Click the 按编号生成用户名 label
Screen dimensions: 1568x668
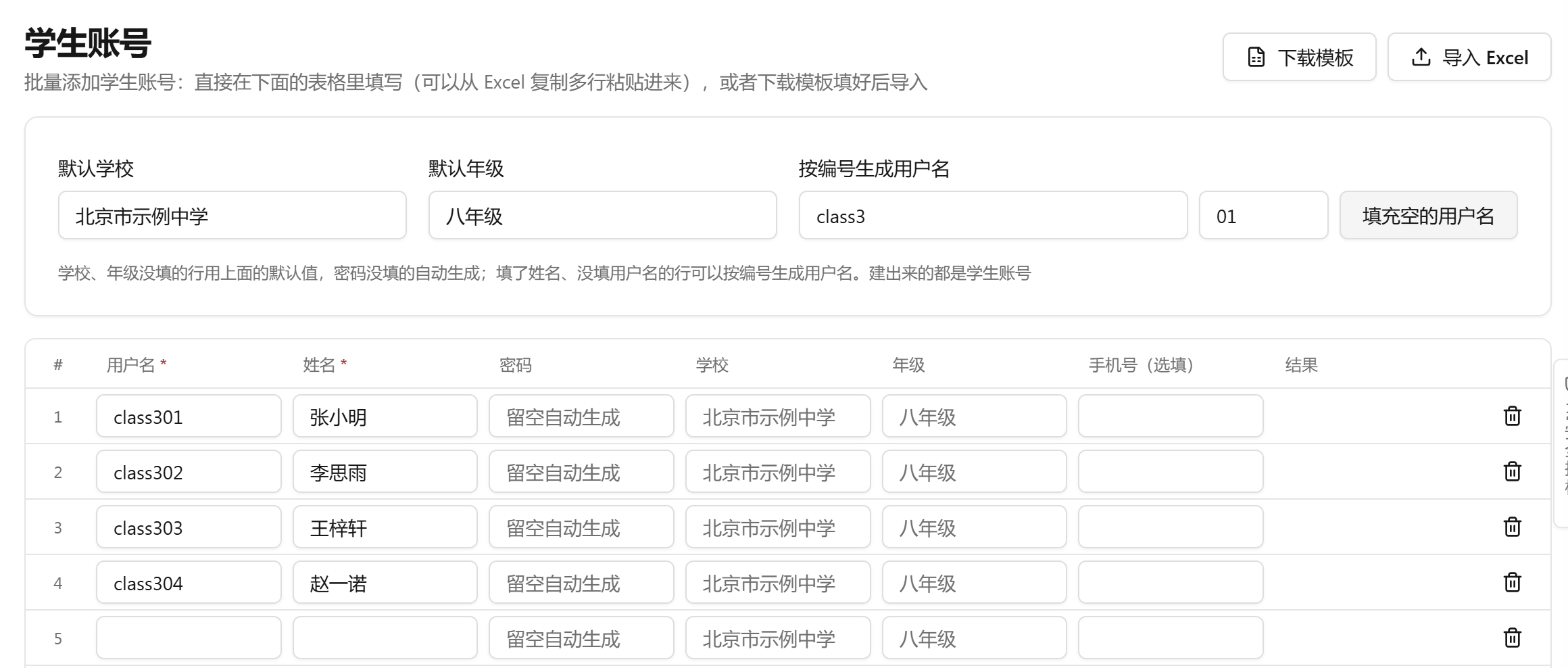[x=874, y=168]
